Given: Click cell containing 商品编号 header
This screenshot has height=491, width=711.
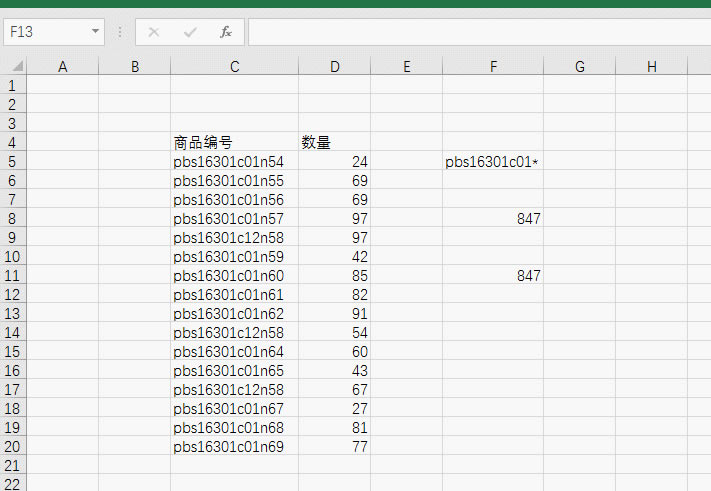Looking at the screenshot, I should pyautogui.click(x=234, y=143).
